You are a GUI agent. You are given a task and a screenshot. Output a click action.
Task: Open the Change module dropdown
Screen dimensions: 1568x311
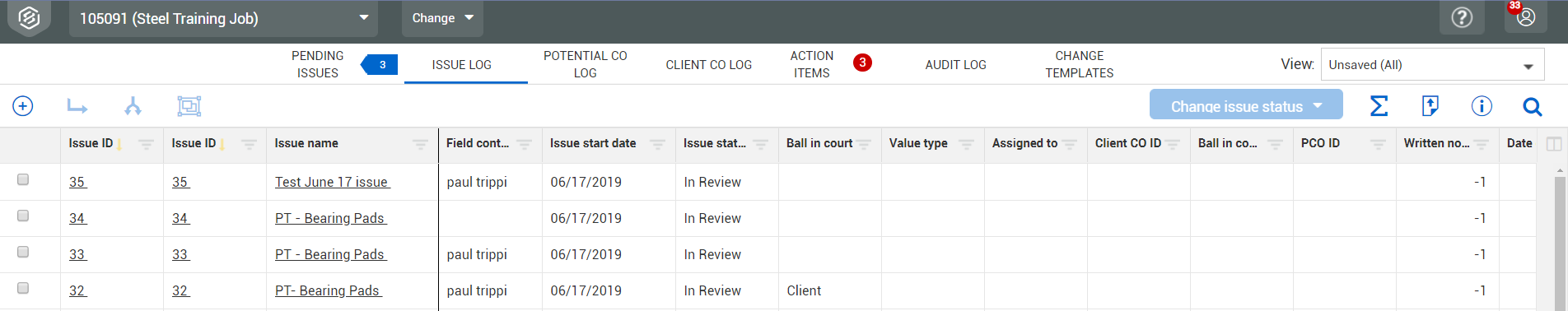pyautogui.click(x=442, y=18)
